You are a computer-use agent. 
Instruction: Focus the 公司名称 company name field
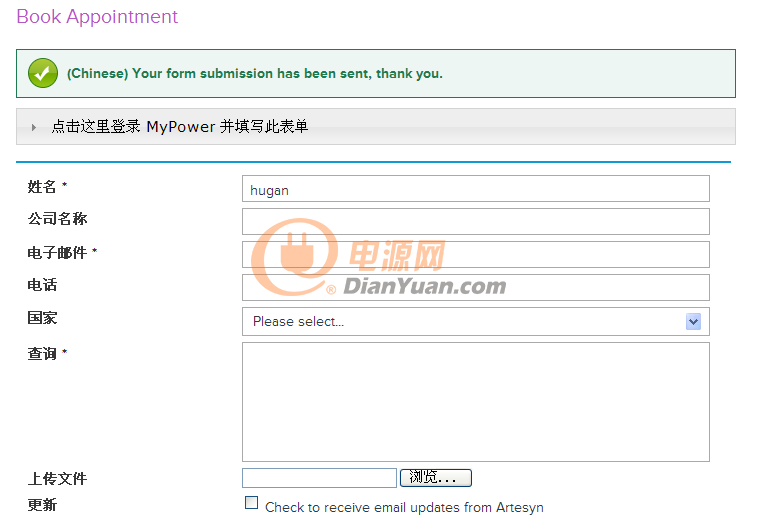pyautogui.click(x=476, y=221)
